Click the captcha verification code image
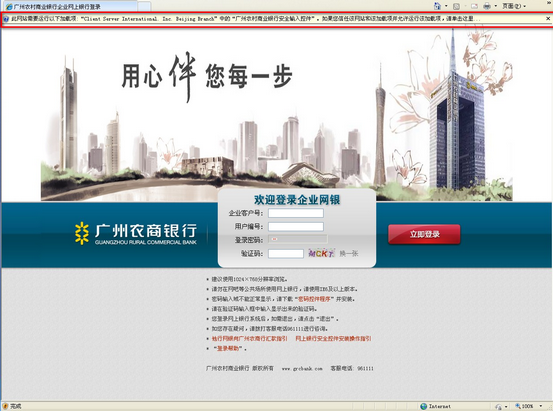Viewport: 553px width, 411px height. click(321, 253)
